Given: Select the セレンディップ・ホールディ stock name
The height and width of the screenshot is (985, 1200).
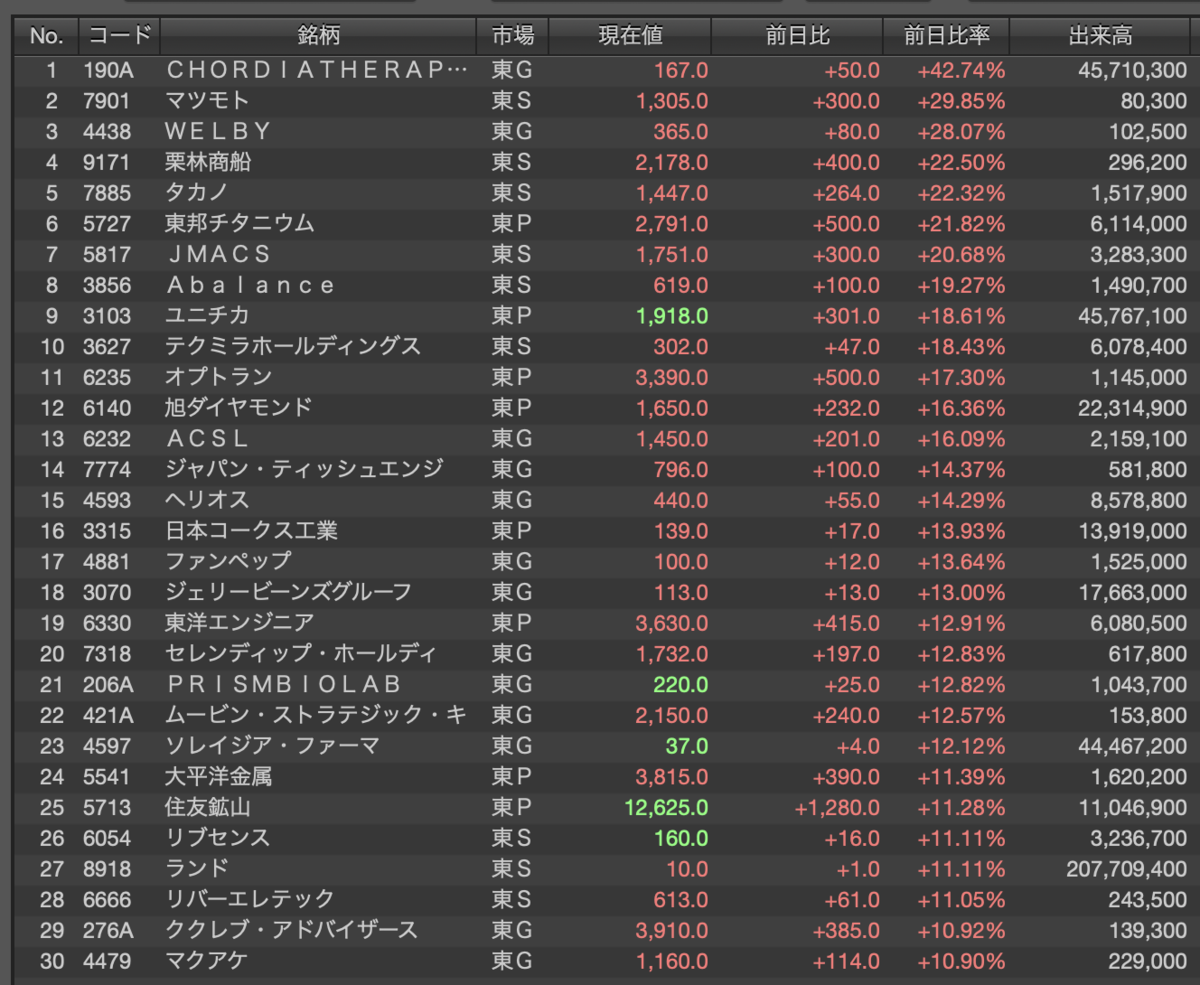Looking at the screenshot, I should [301, 654].
